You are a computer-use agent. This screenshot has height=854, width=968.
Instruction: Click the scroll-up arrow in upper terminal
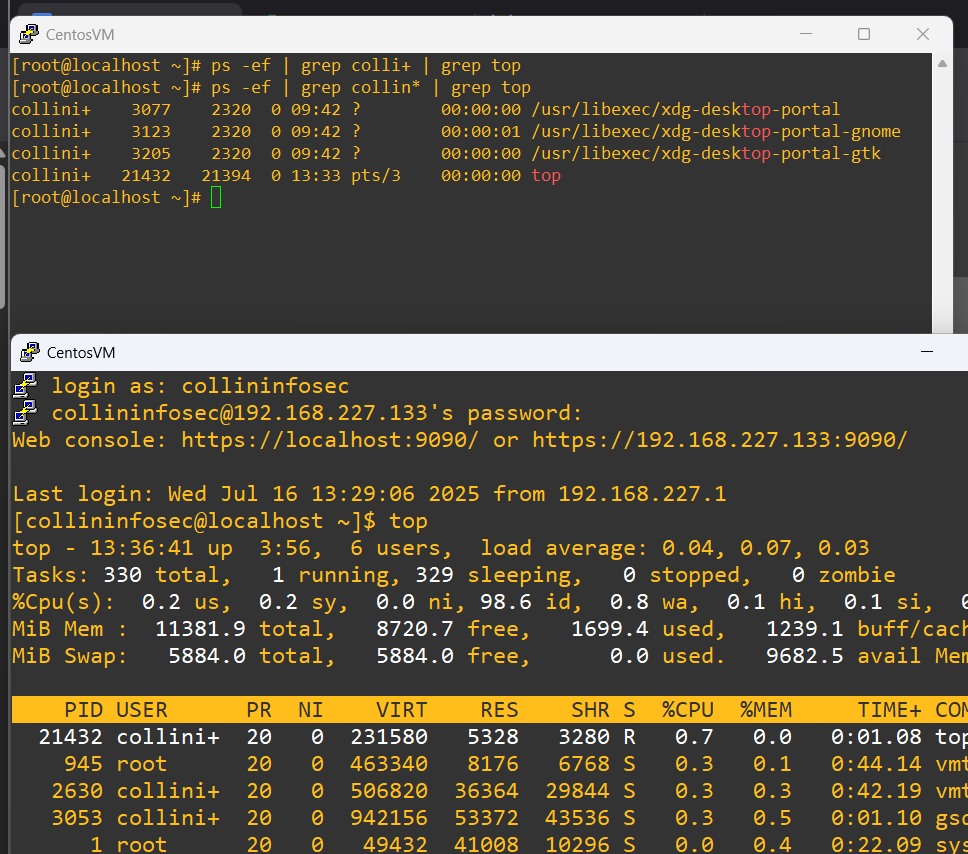(942, 65)
